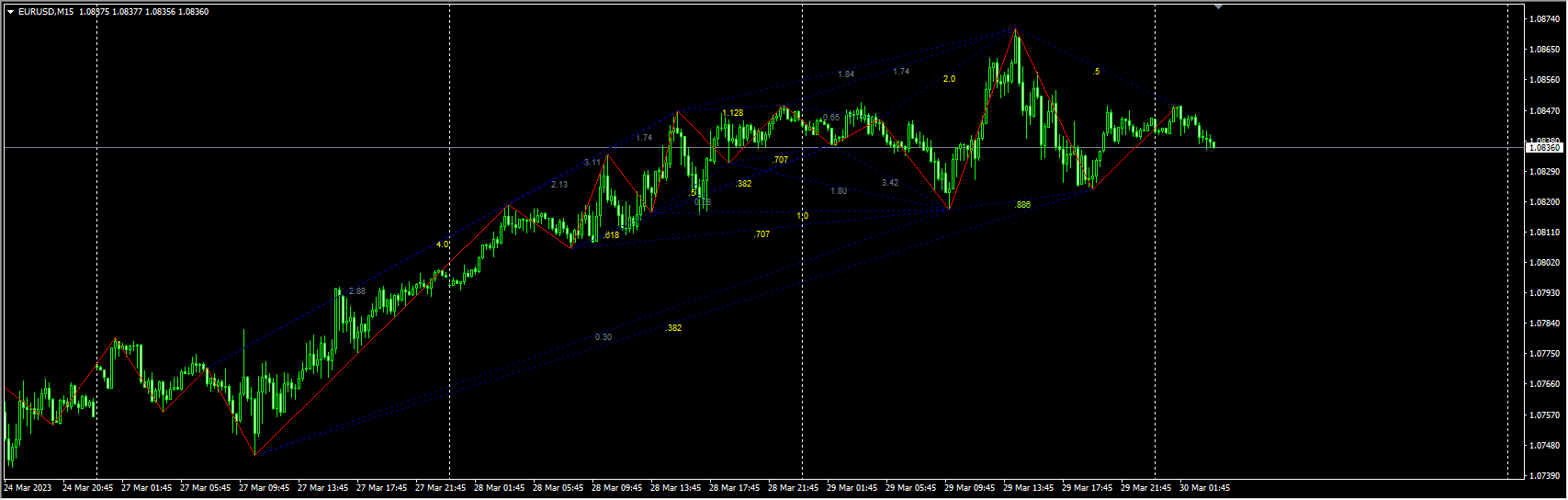
Task: Click the 1.07480 price scale label
Action: click(1546, 446)
